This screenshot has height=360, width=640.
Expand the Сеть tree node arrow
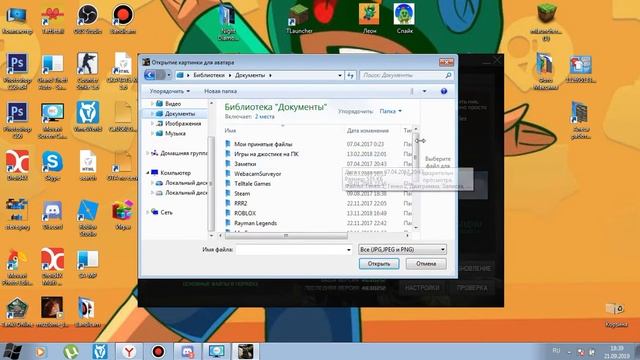[x=148, y=212]
